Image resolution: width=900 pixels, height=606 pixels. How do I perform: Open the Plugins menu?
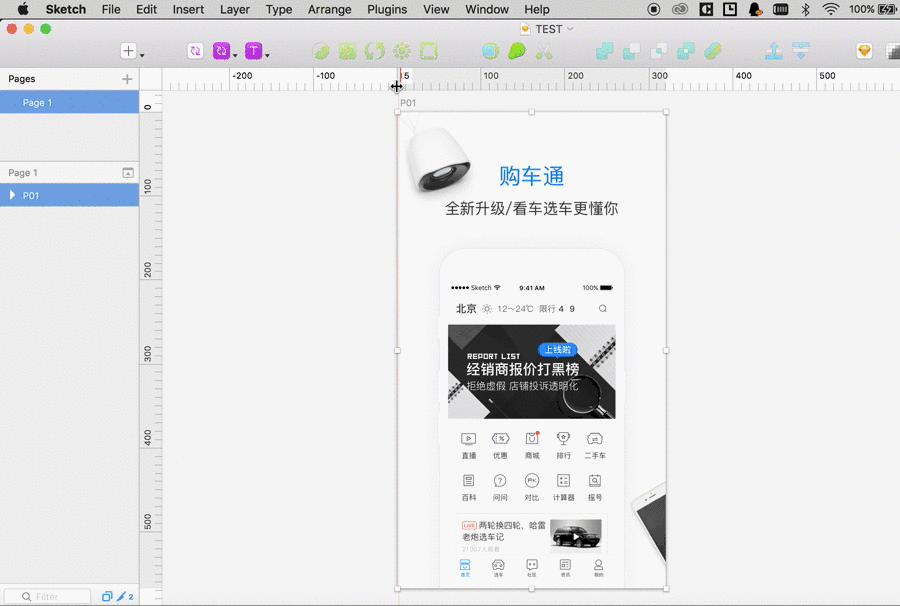point(387,9)
